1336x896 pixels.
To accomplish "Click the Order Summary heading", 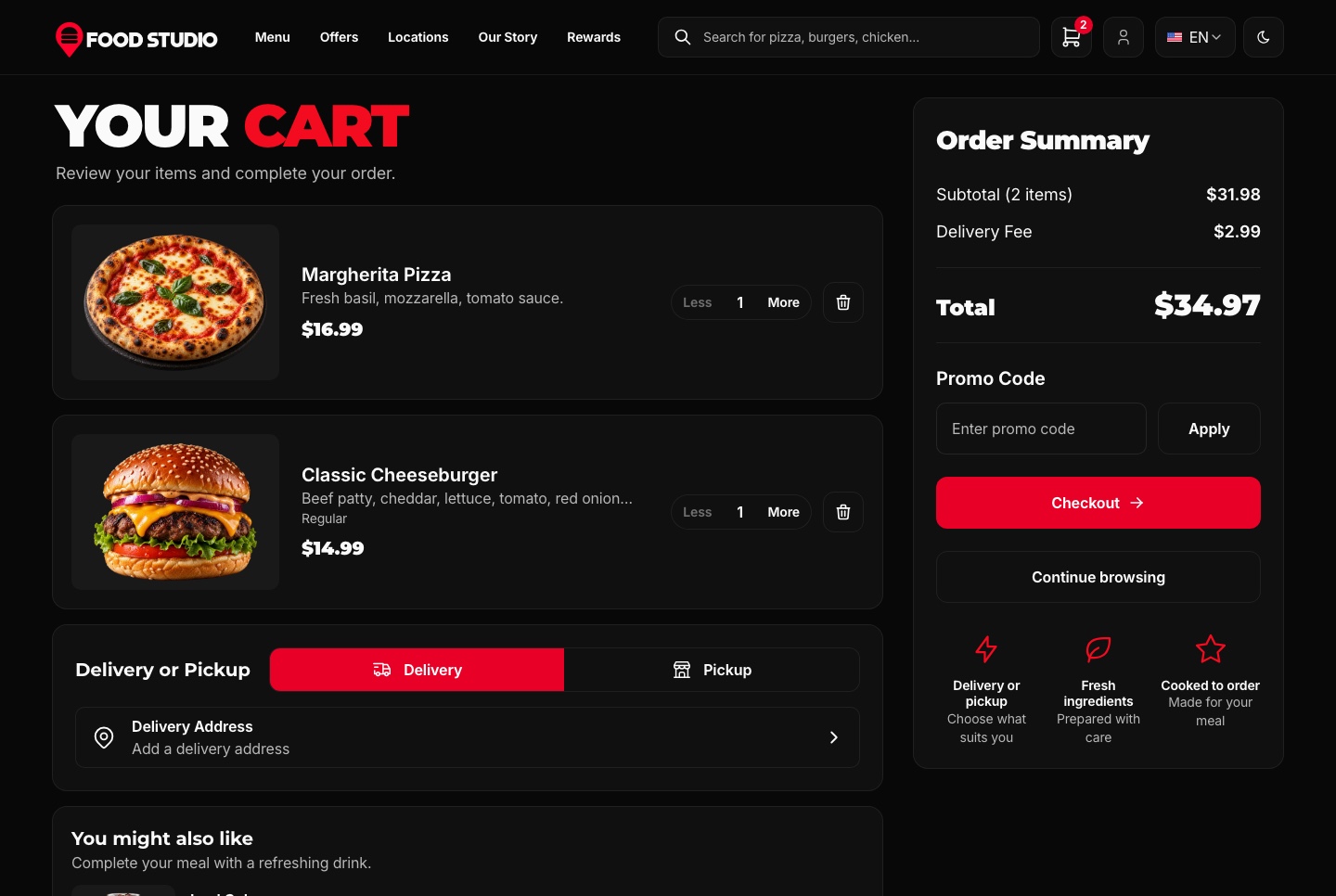I will point(1043,140).
